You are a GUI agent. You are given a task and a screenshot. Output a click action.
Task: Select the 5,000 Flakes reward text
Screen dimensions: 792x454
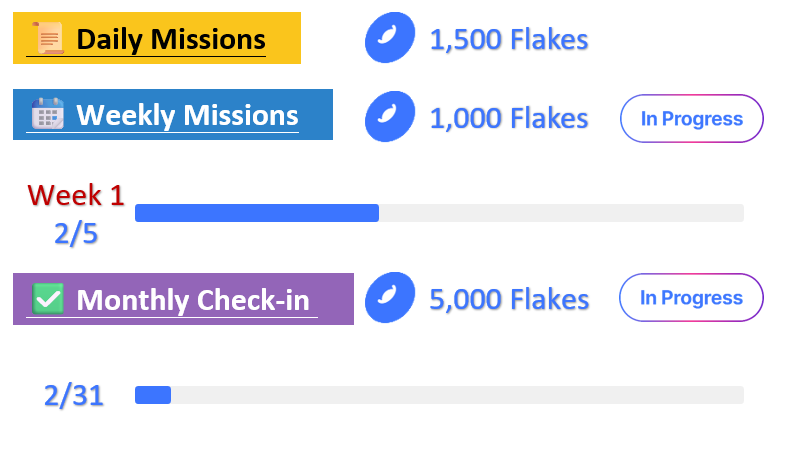point(509,299)
